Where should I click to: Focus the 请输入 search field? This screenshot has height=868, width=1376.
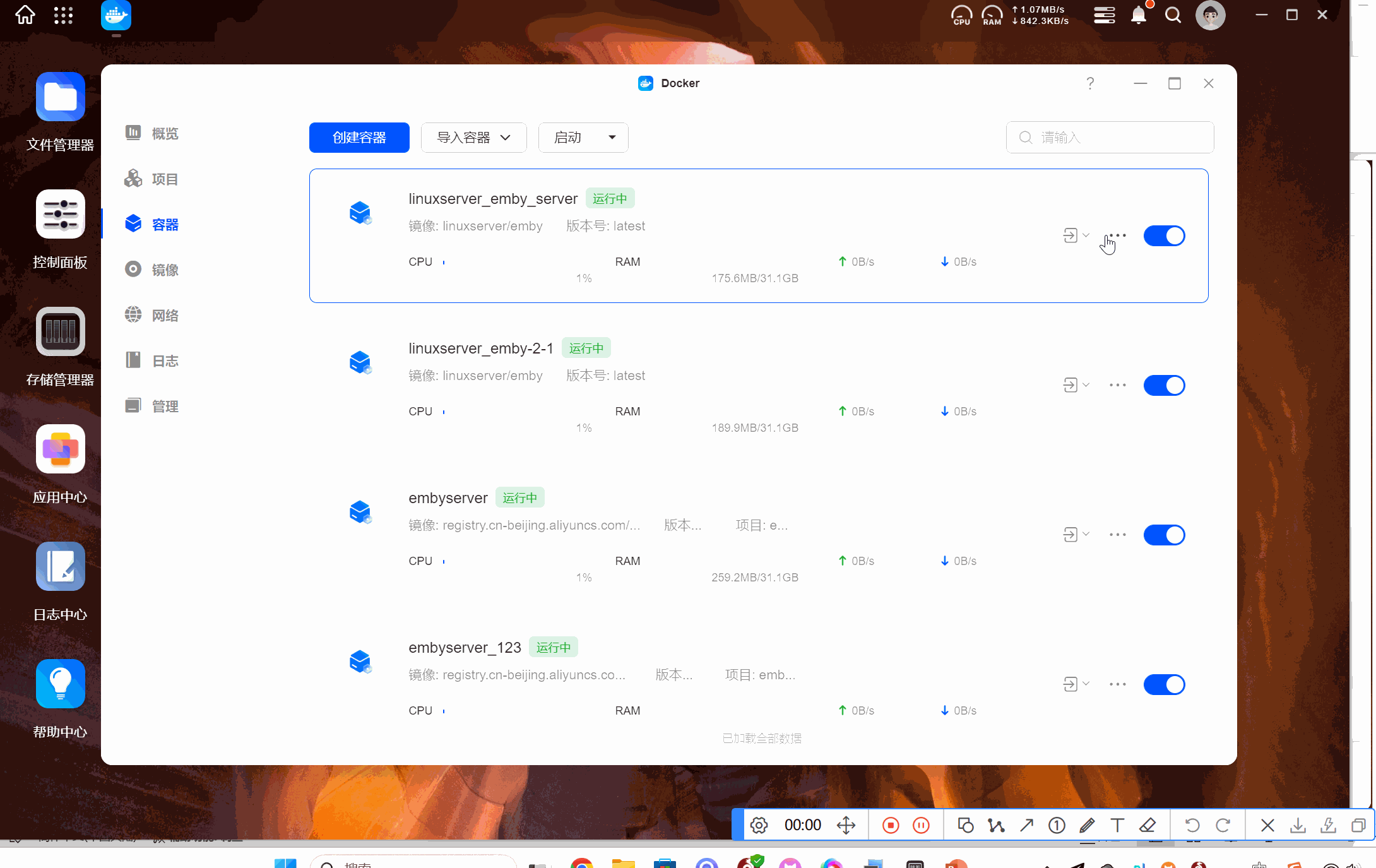(x=1110, y=138)
